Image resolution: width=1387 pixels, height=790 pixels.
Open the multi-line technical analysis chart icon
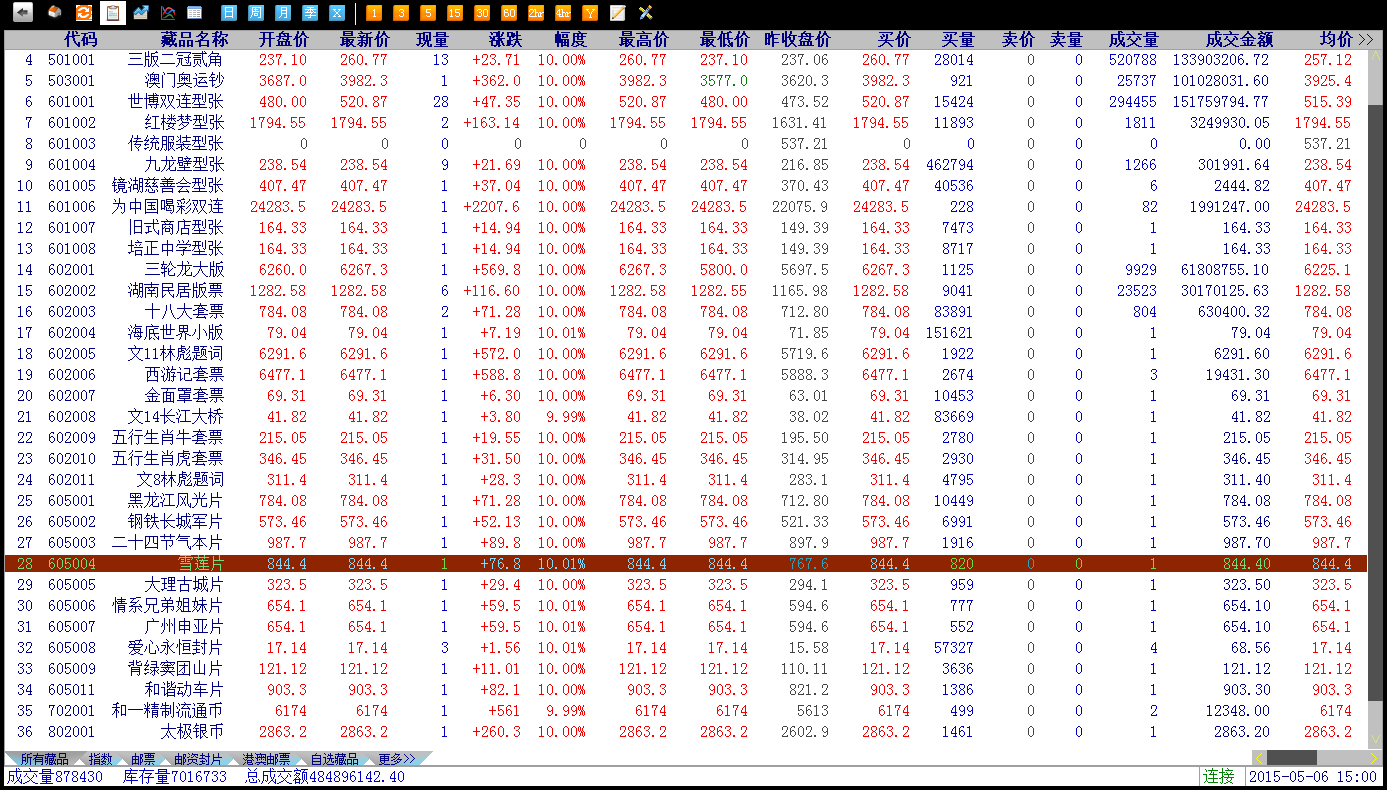click(168, 13)
